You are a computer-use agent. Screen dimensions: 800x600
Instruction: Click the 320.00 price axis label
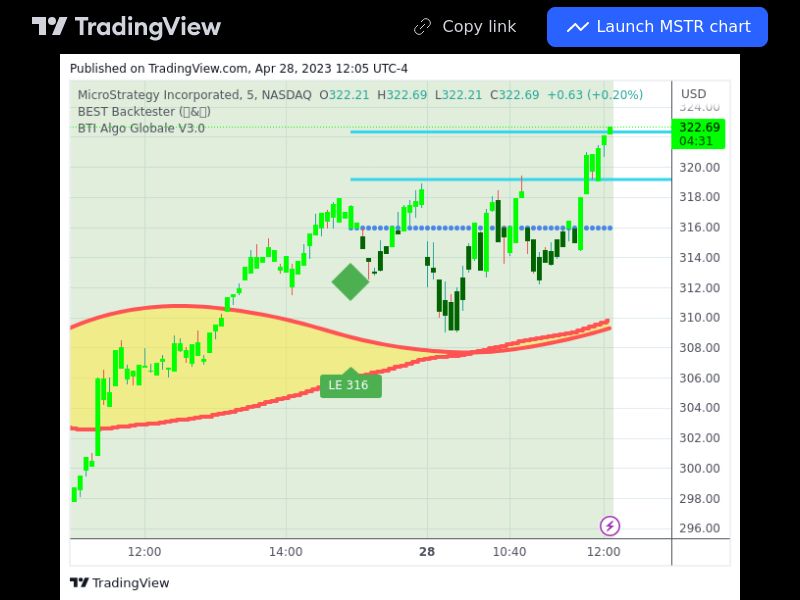pyautogui.click(x=699, y=167)
